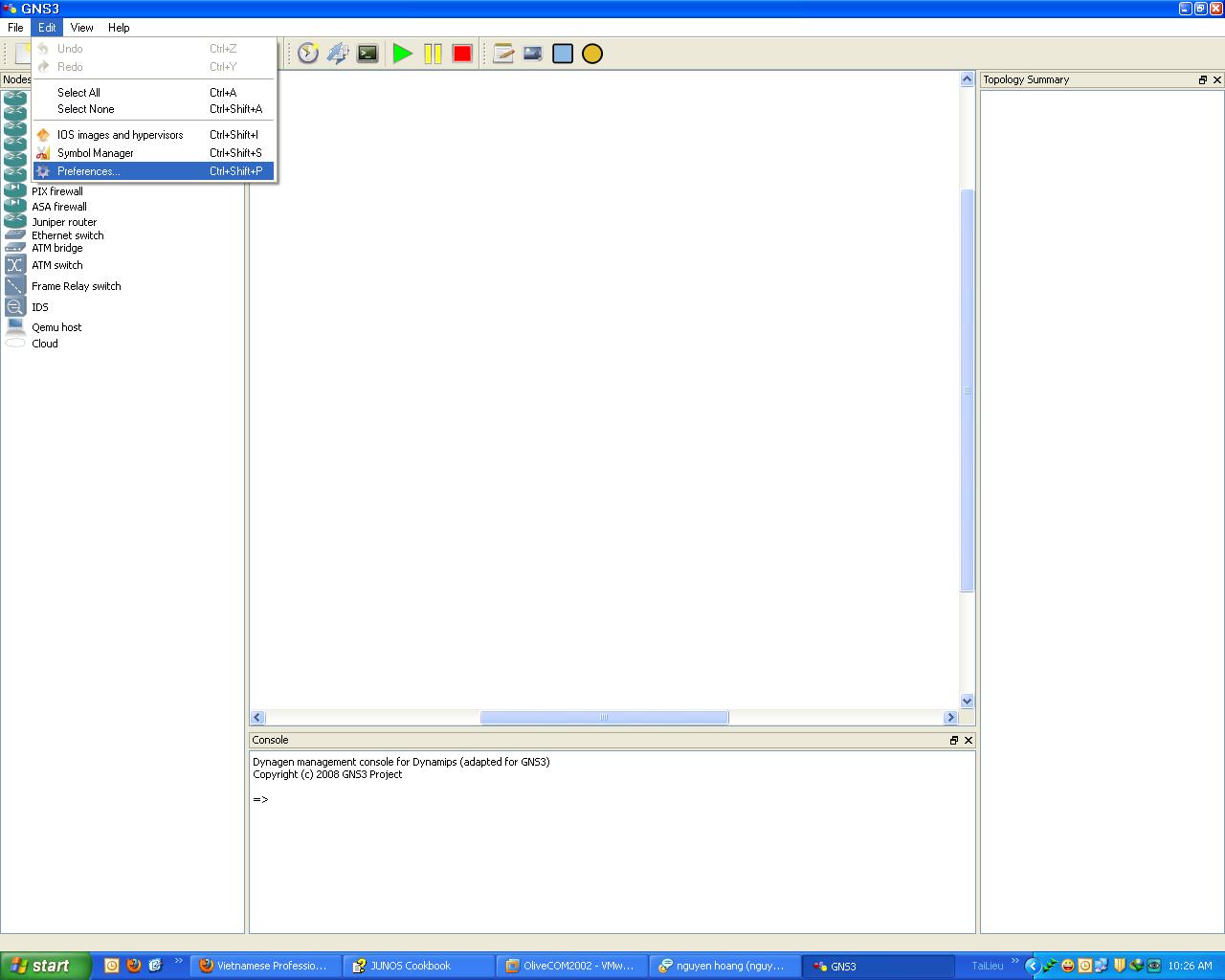
Task: Open IOS images and hypervisors
Action: tap(154, 135)
